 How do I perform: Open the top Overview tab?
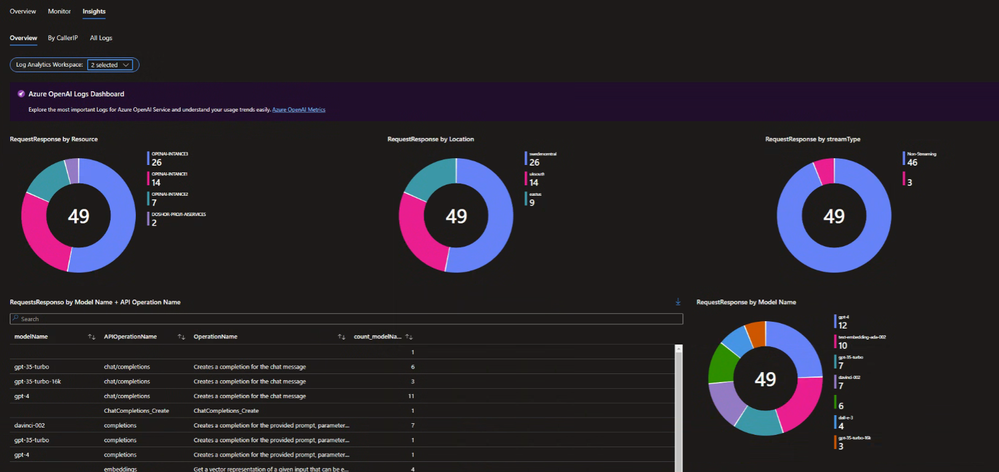[x=23, y=11]
